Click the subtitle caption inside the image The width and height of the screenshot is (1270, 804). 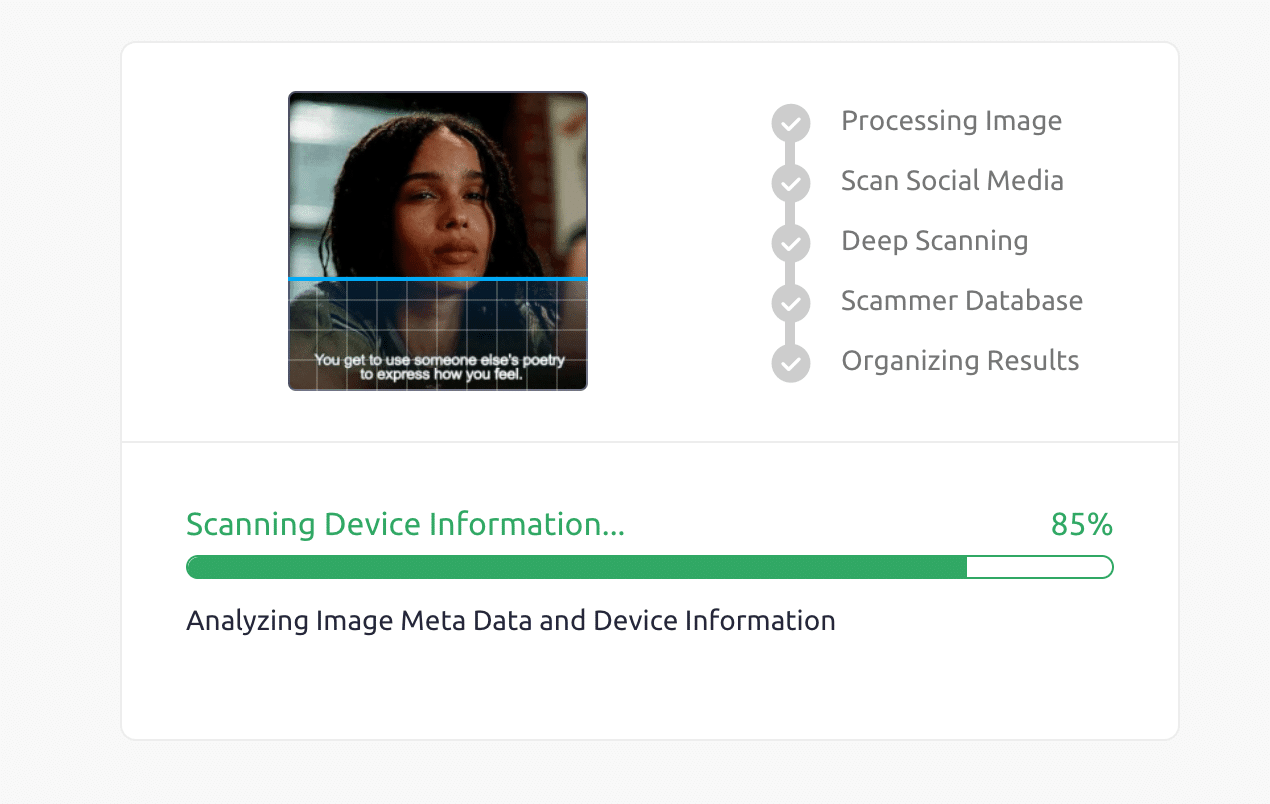click(440, 367)
